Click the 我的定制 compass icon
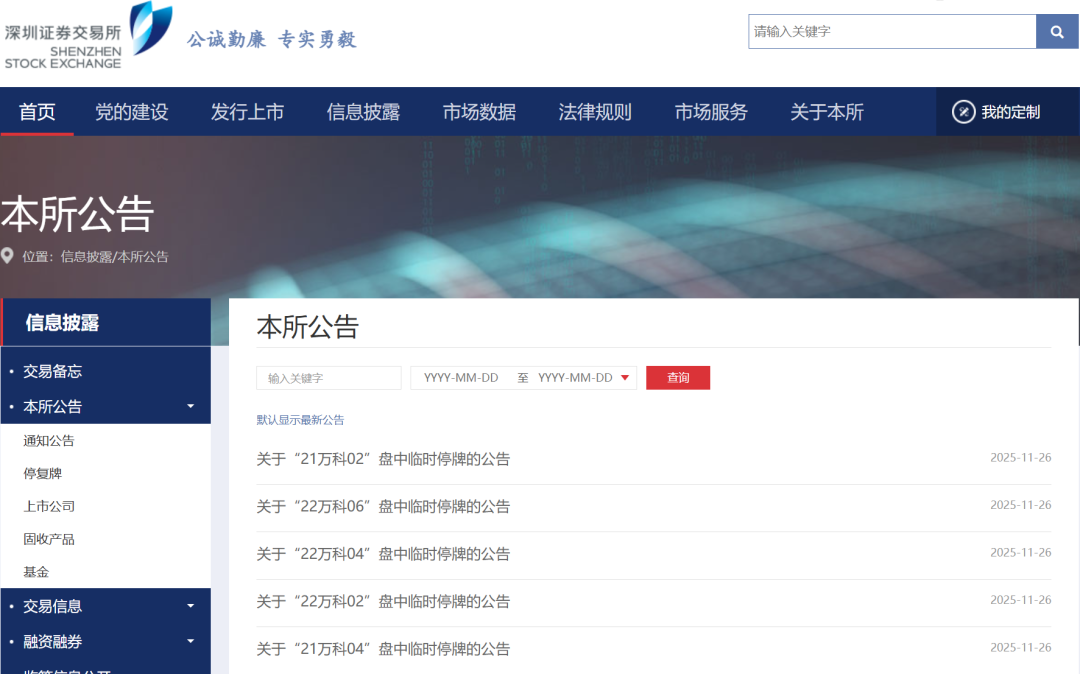The width and height of the screenshot is (1080, 674). pyautogui.click(x=963, y=112)
